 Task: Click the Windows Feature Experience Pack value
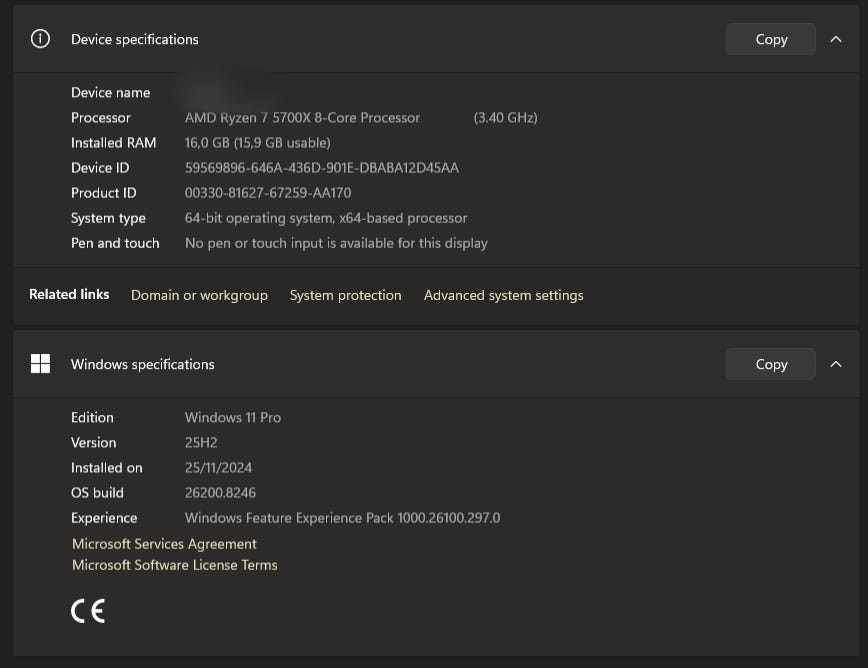342,517
